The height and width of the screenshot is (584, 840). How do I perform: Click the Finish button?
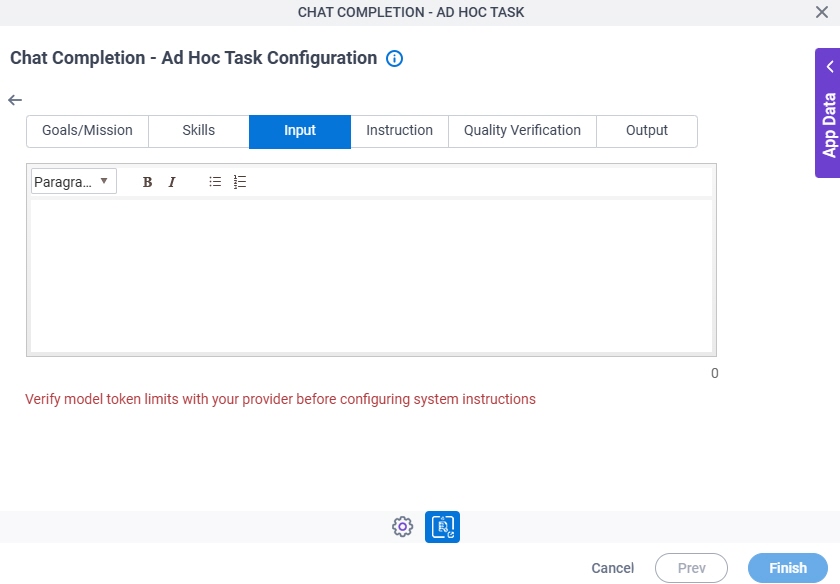(788, 568)
